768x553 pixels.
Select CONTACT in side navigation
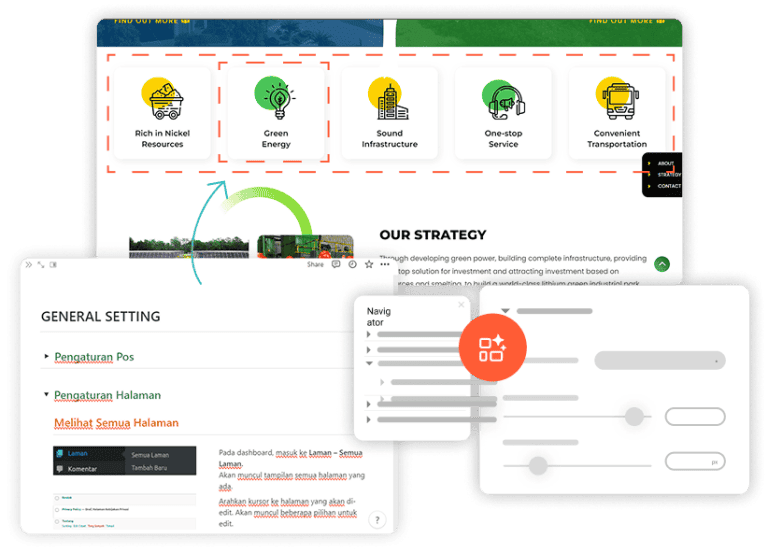(669, 186)
